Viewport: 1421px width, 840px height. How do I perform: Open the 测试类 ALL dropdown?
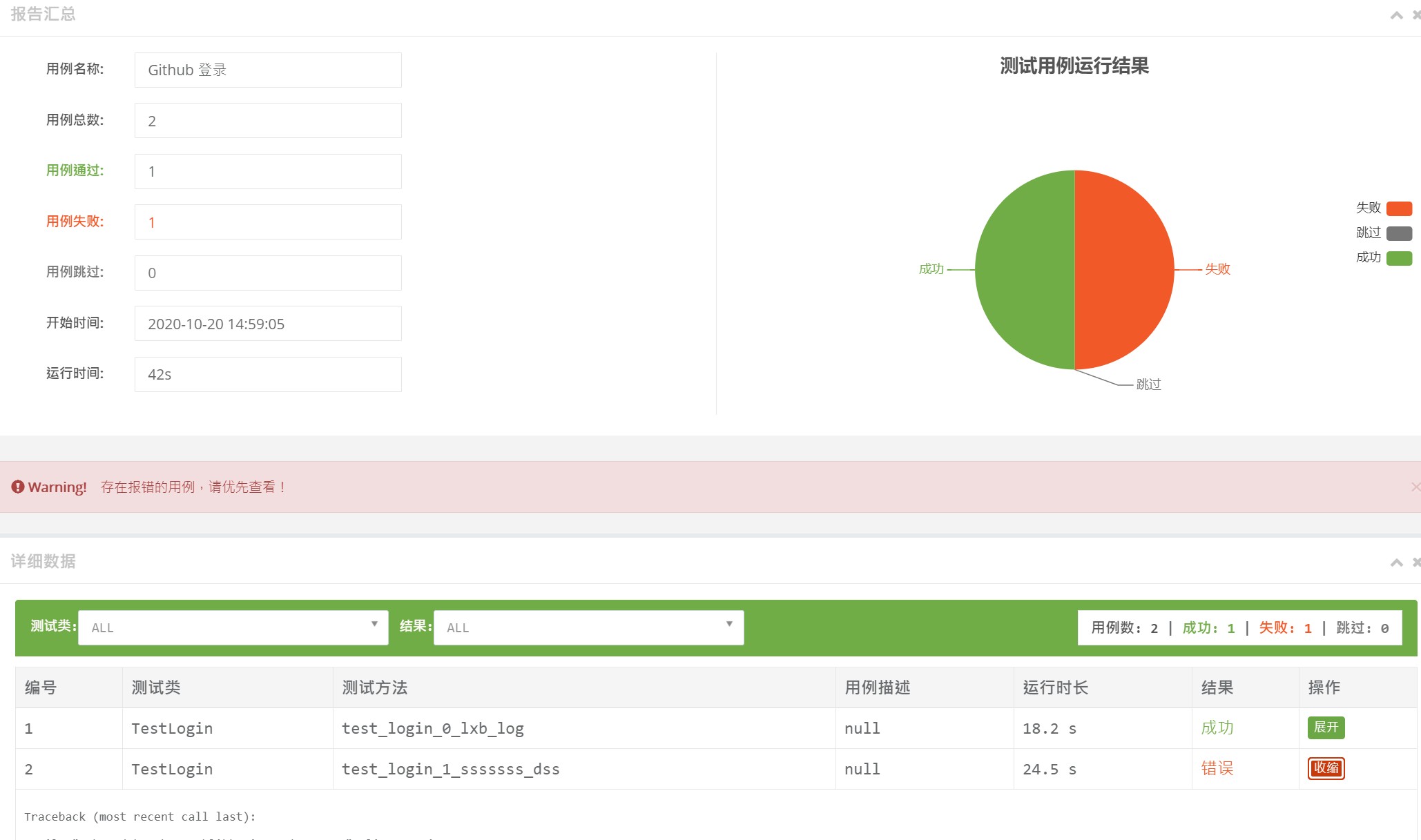coord(233,627)
